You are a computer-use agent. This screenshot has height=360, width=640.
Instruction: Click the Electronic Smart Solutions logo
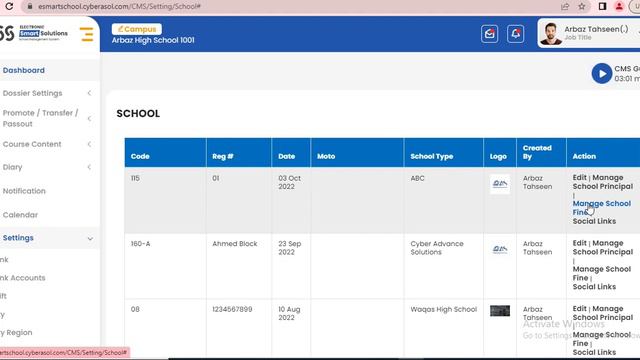point(34,33)
